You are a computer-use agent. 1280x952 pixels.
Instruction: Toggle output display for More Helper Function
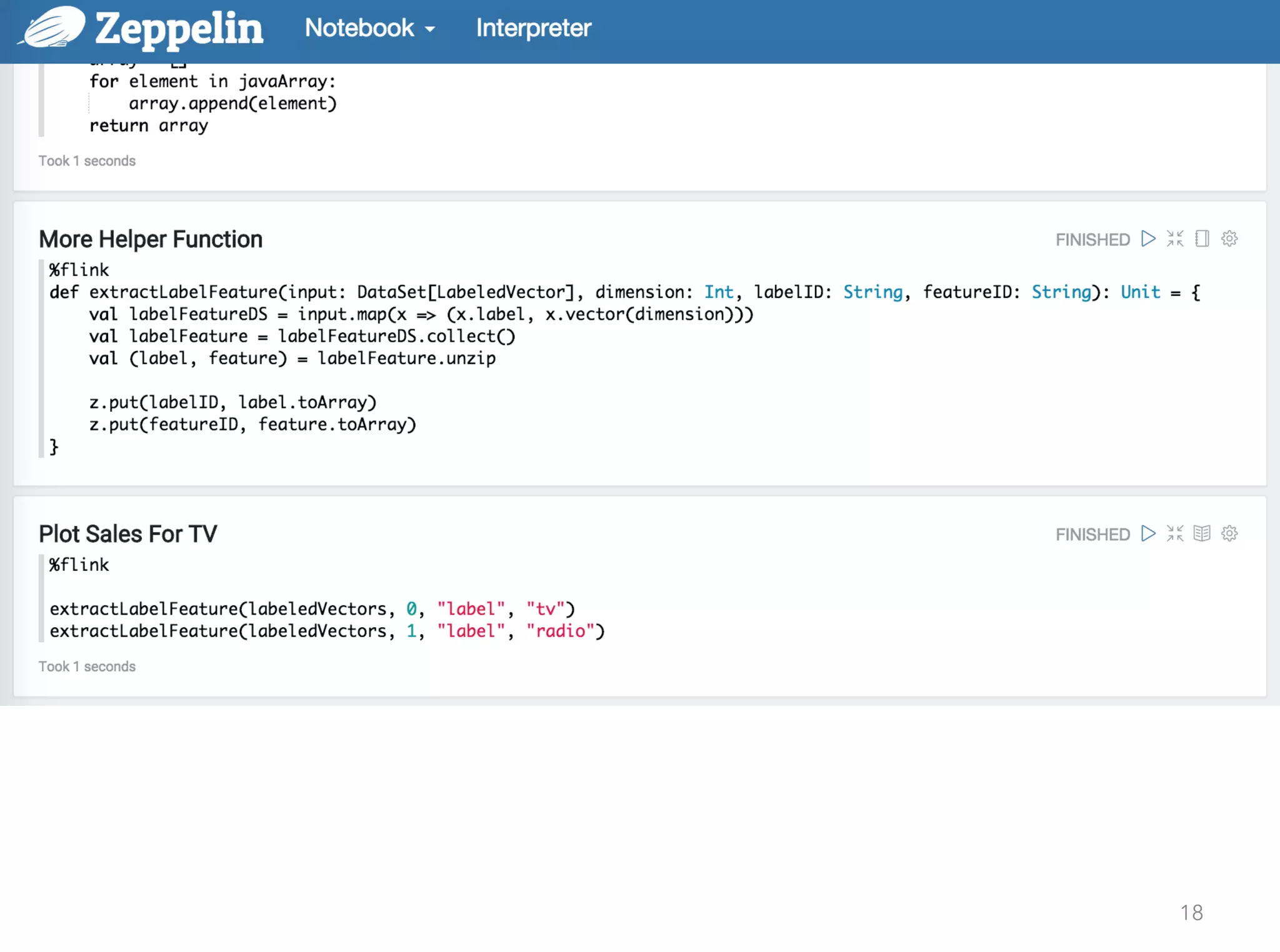1202,239
